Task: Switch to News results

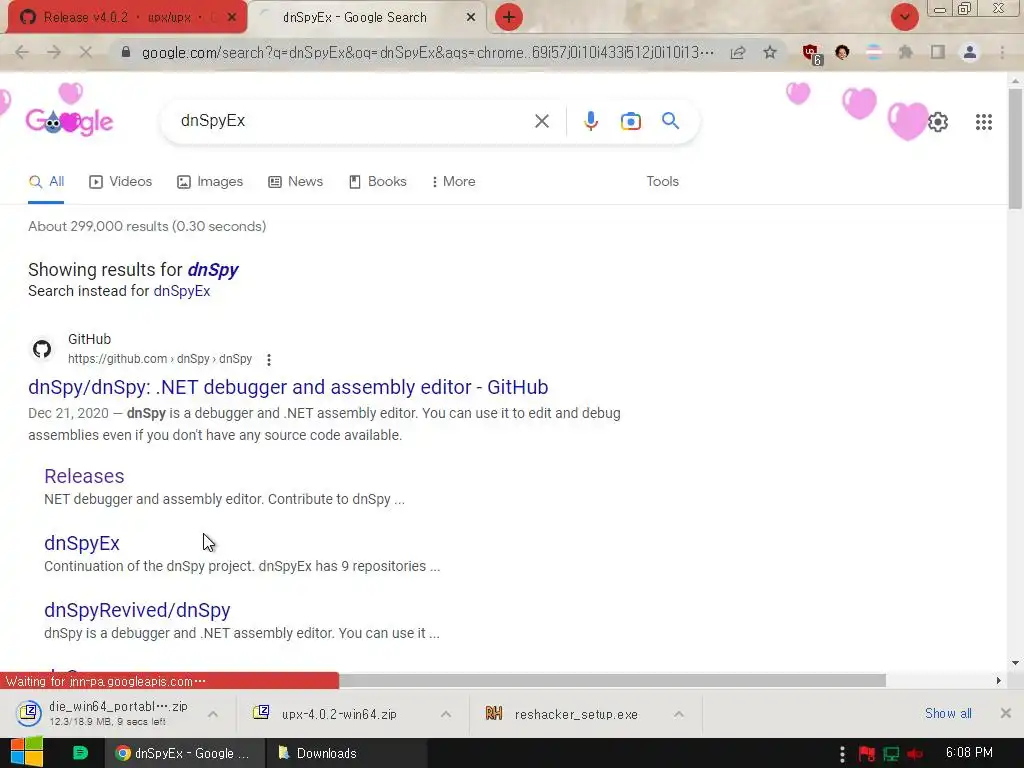Action: tap(295, 182)
